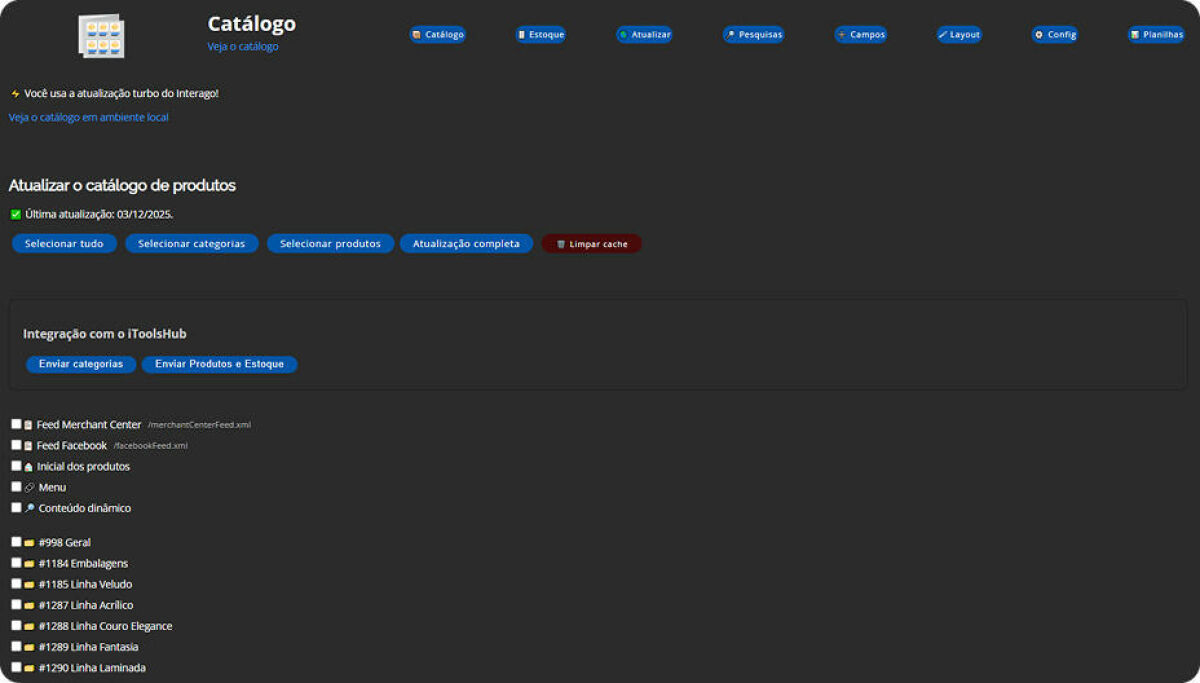
Task: Follow the 'Veja o catálogo' link
Action: tap(243, 46)
